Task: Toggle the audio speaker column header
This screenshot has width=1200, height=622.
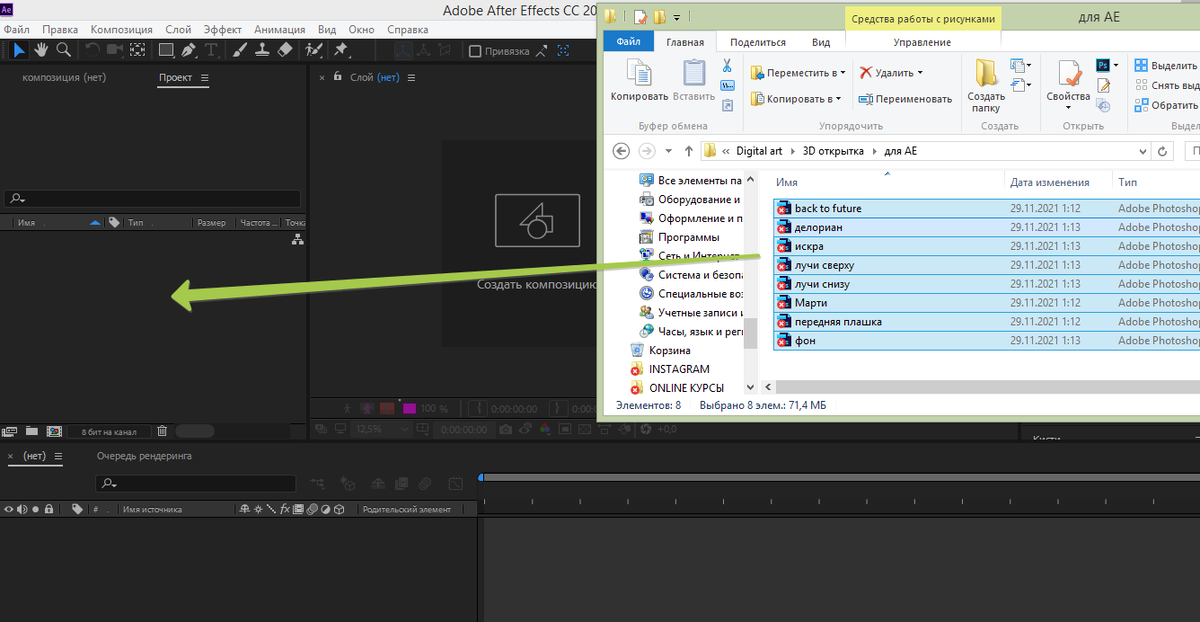Action: pyautogui.click(x=22, y=509)
